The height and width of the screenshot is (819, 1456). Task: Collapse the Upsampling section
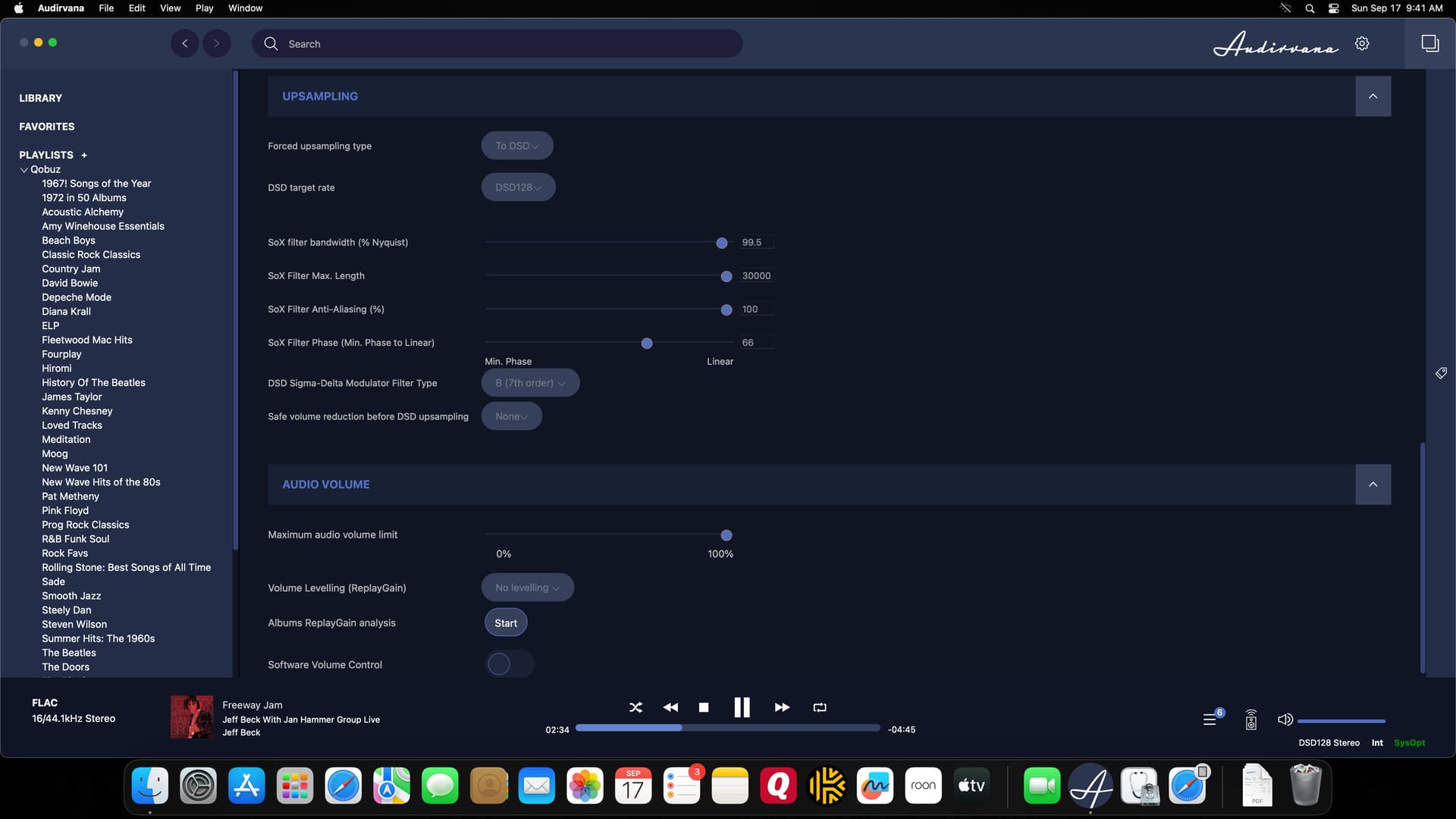(x=1373, y=96)
